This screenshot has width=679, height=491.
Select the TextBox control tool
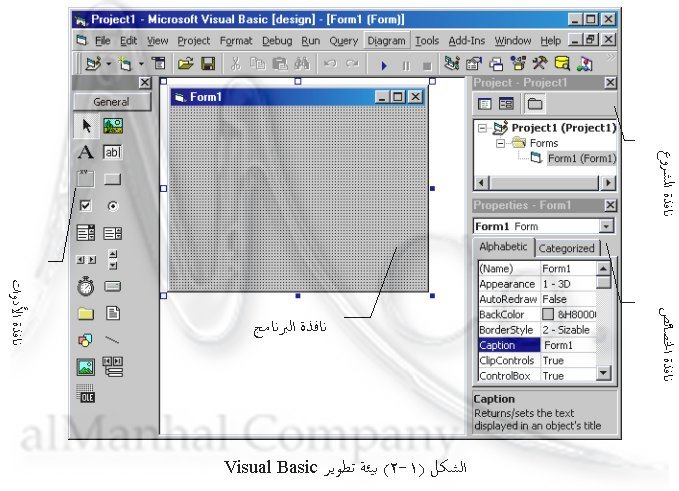click(x=113, y=152)
